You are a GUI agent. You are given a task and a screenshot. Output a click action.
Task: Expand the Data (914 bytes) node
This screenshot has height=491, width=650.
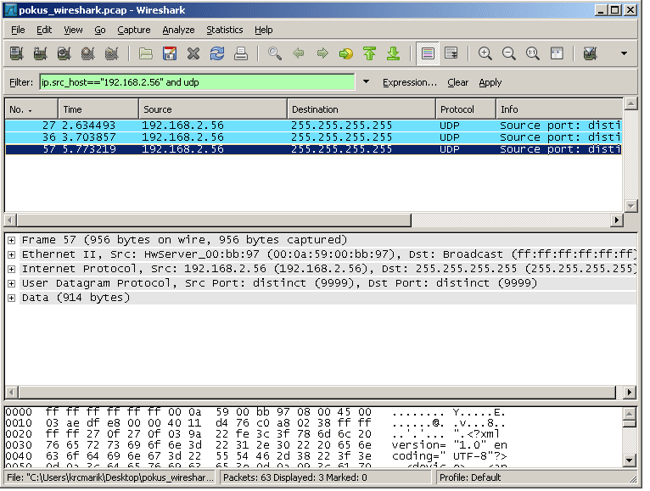click(x=12, y=298)
